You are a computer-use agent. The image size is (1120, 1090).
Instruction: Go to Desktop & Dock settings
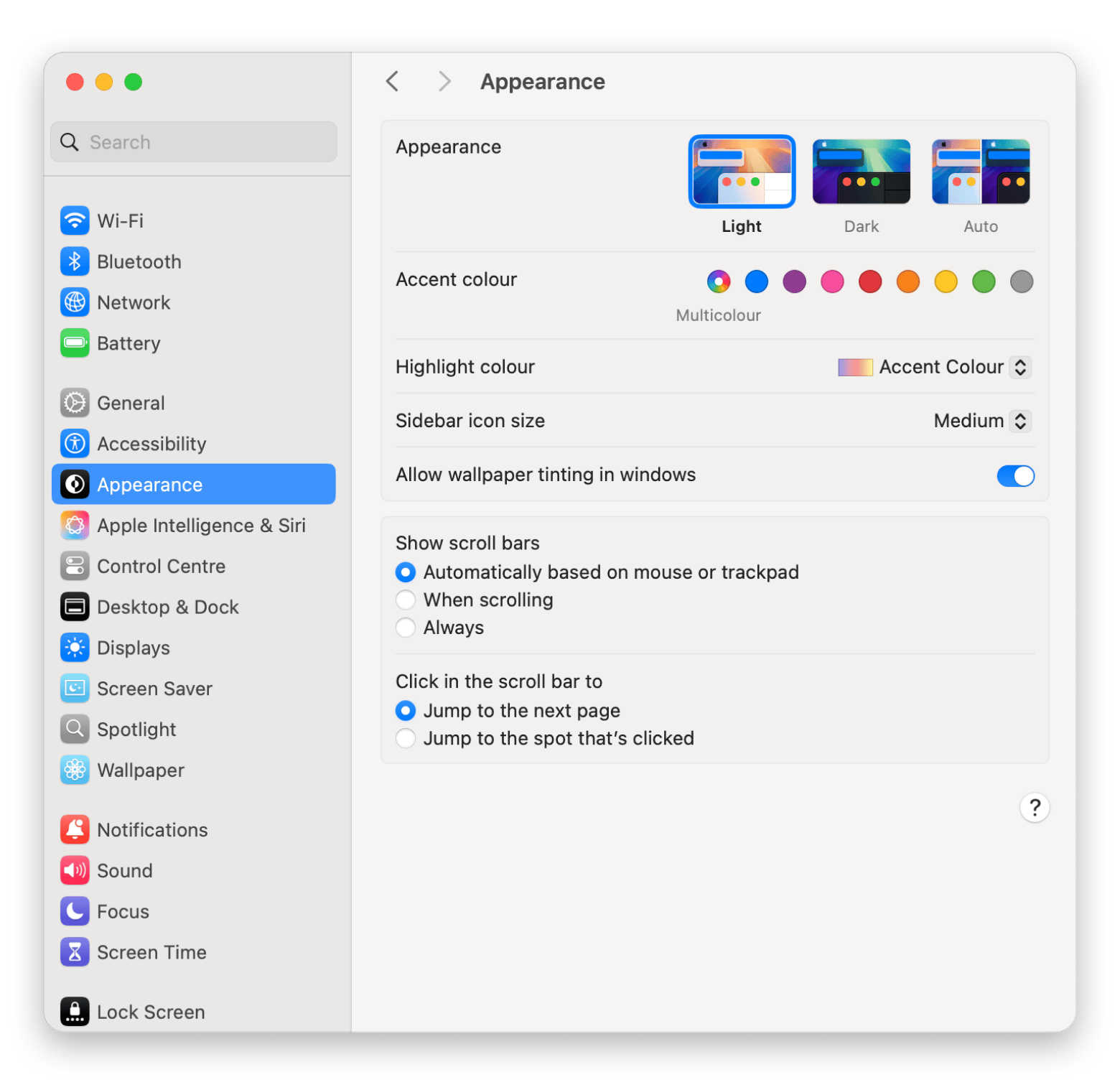(x=167, y=607)
